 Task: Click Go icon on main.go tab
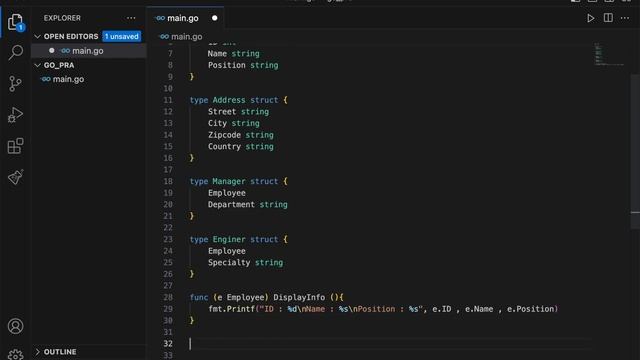[160, 18]
